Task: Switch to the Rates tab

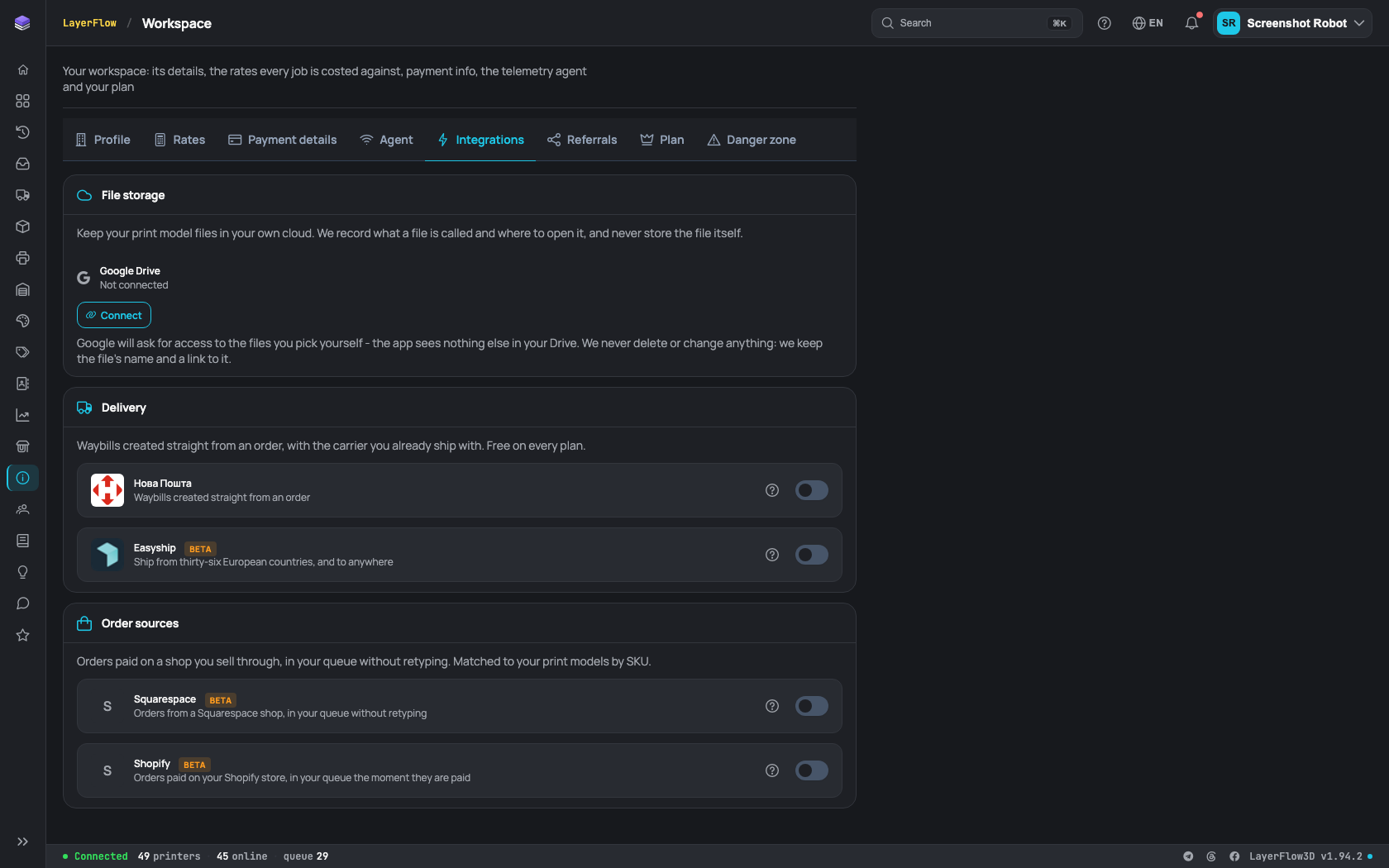Action: click(180, 140)
